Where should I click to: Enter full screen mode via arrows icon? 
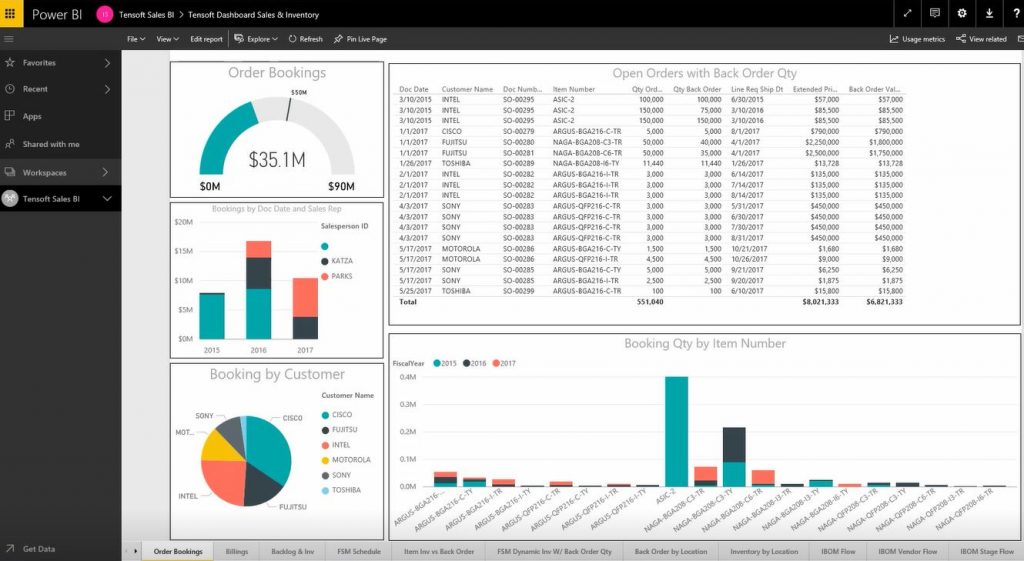[x=907, y=13]
